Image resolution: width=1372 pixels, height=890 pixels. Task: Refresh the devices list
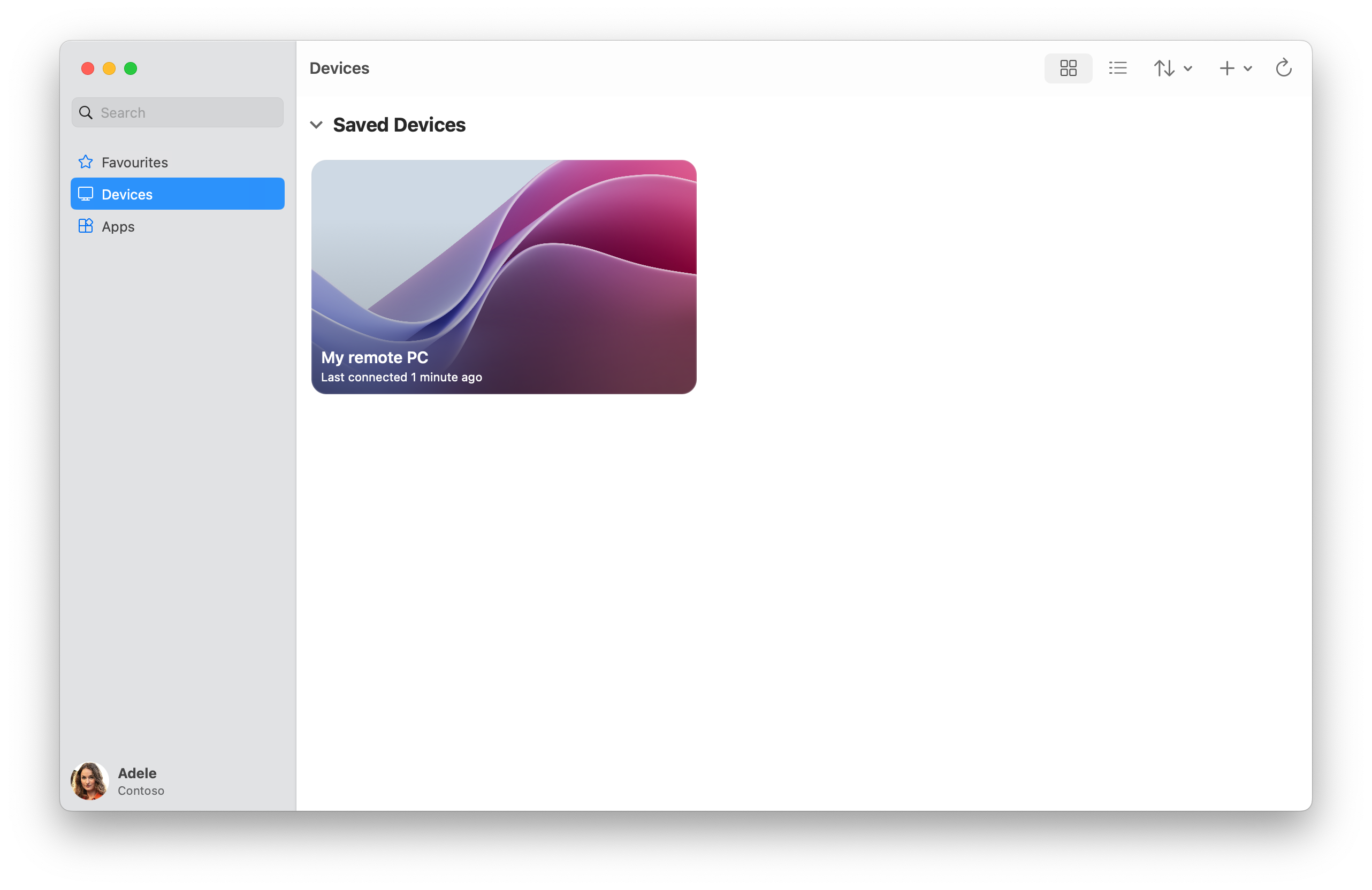click(1283, 68)
